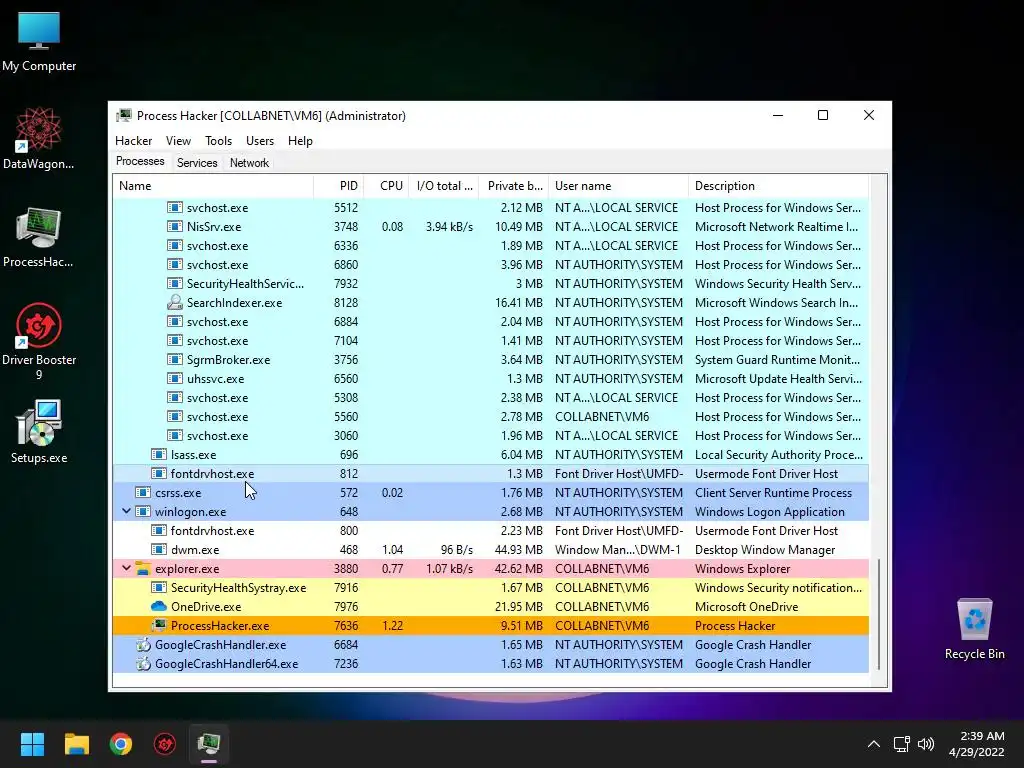
Task: Open File Explorer from the taskbar
Action: [x=76, y=744]
